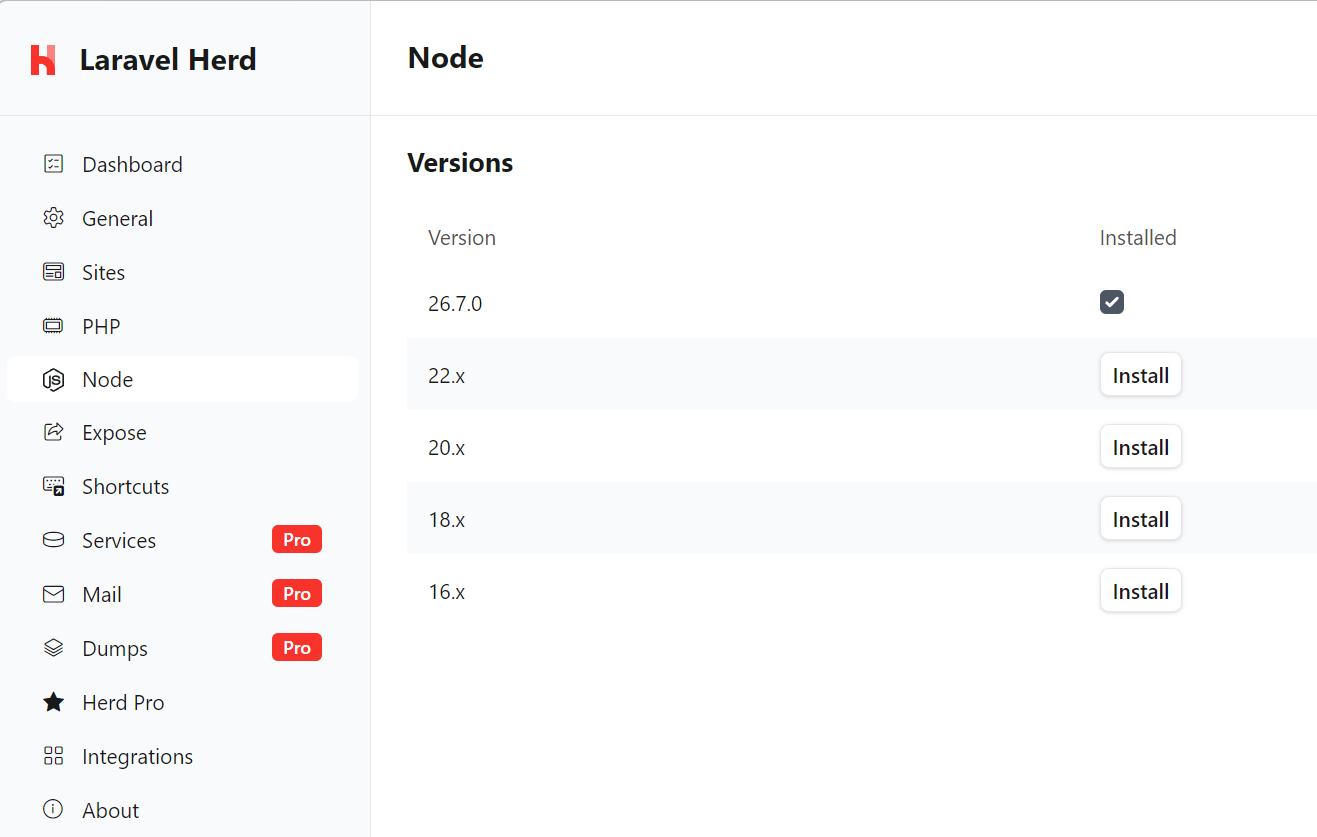Screen dimensions: 1317x837
Task: Open the Herd Pro page
Action: pyautogui.click(x=182, y=702)
